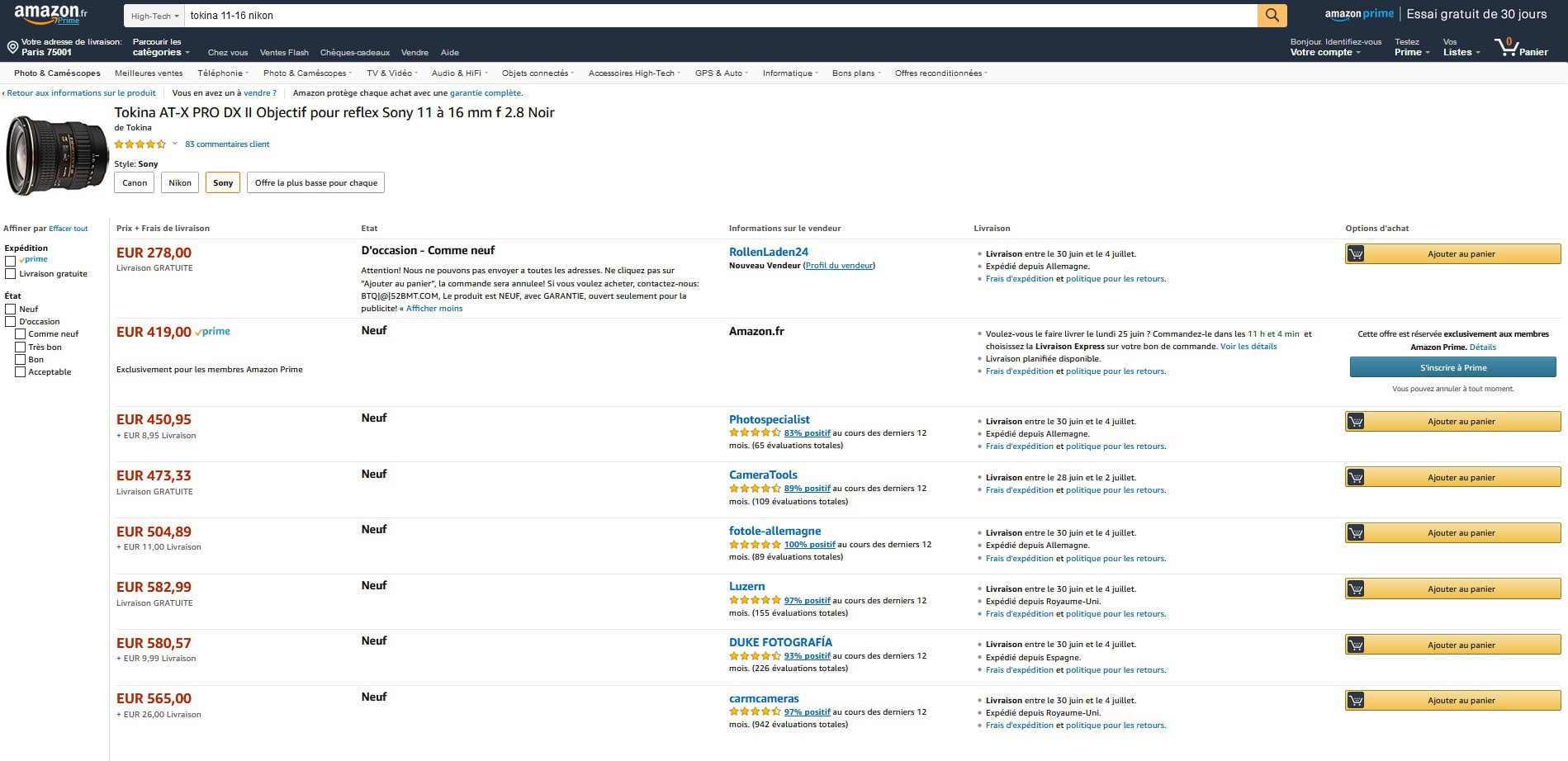Open the Ventes Flash link
This screenshot has height=761, width=1568.
[x=284, y=53]
